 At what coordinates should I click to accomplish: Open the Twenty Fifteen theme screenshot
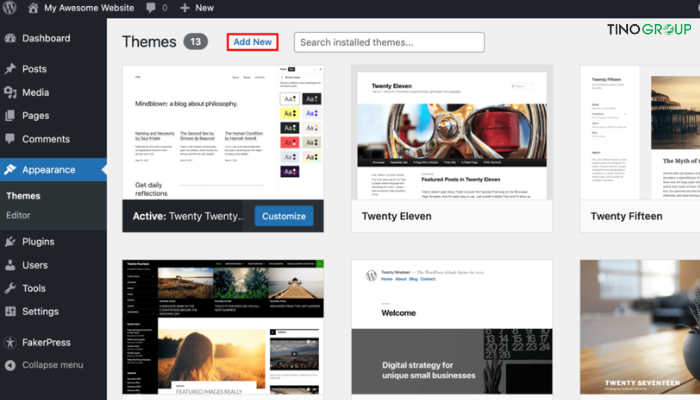640,132
